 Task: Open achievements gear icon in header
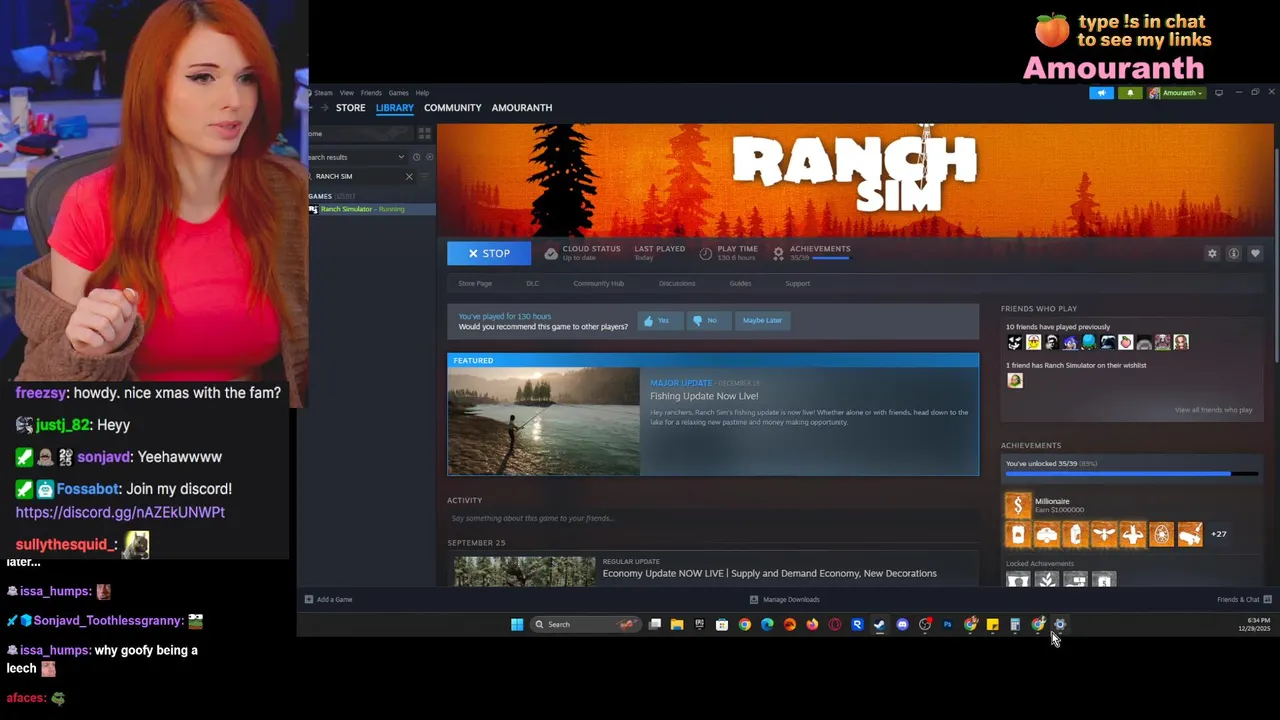tap(778, 253)
